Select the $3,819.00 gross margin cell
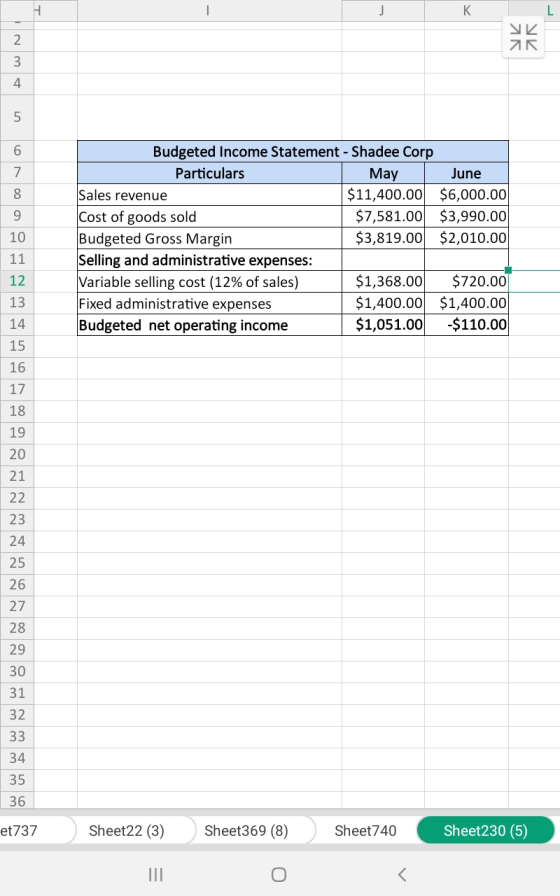560x896 pixels. coord(383,238)
